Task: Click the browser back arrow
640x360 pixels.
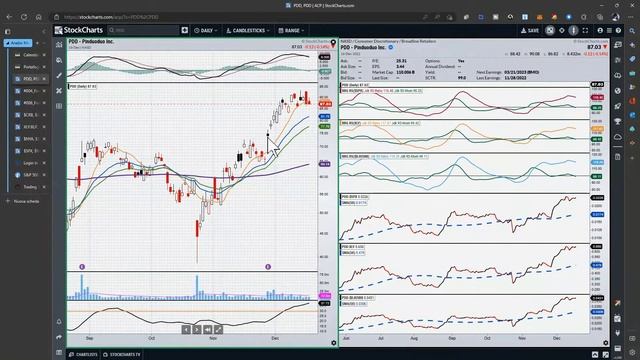Action: tap(9, 17)
